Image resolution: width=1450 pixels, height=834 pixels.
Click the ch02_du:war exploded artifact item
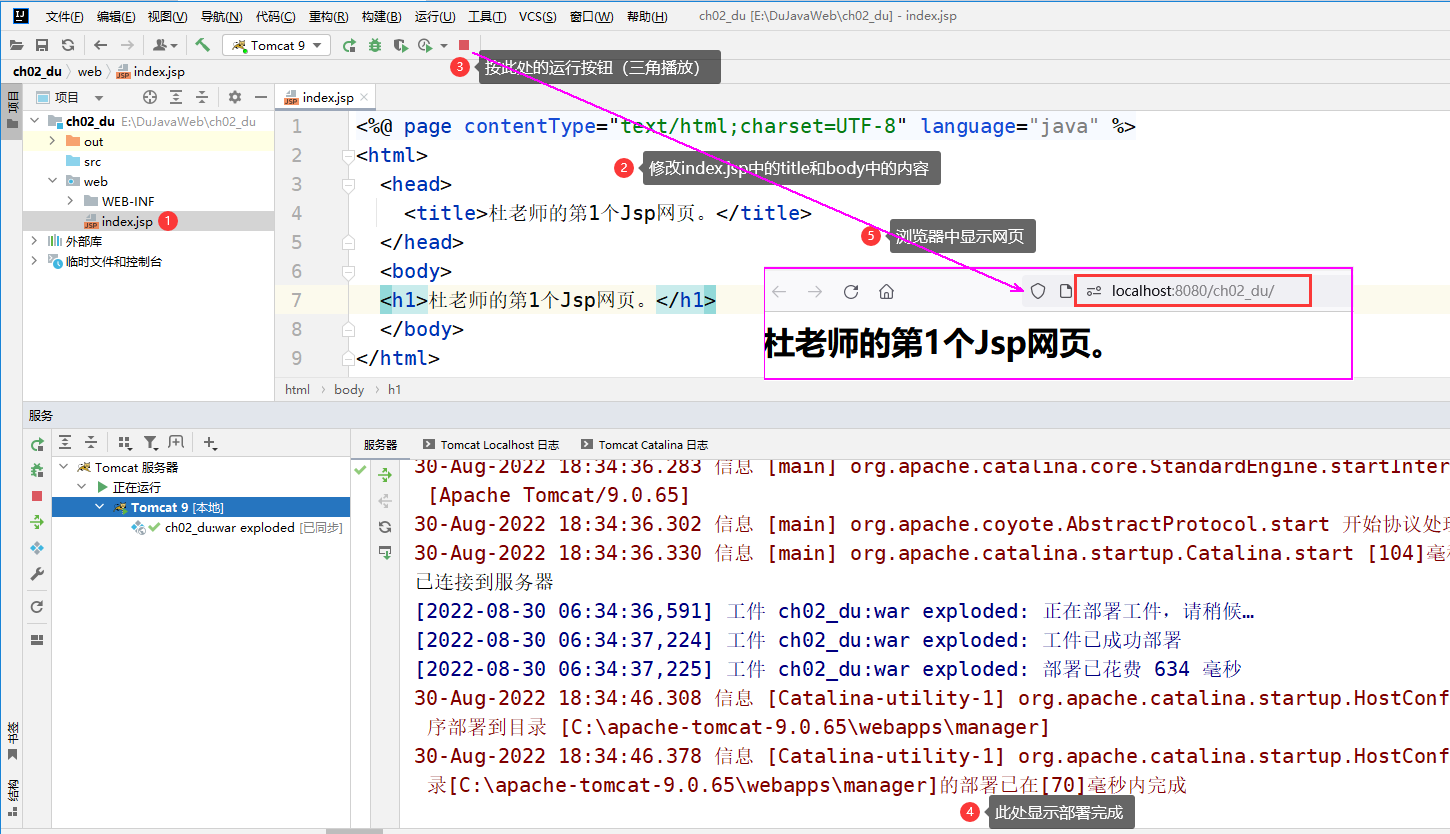click(229, 527)
